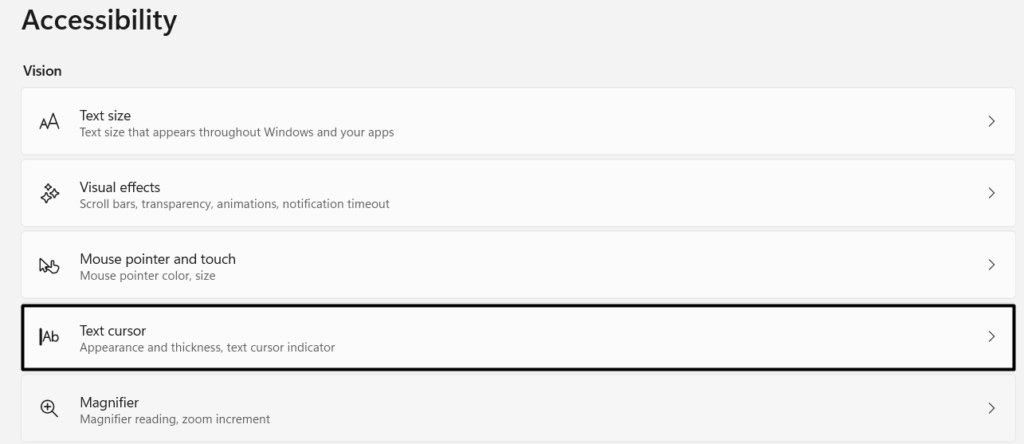
Task: Open Visual effects via the right chevron
Action: (x=991, y=193)
